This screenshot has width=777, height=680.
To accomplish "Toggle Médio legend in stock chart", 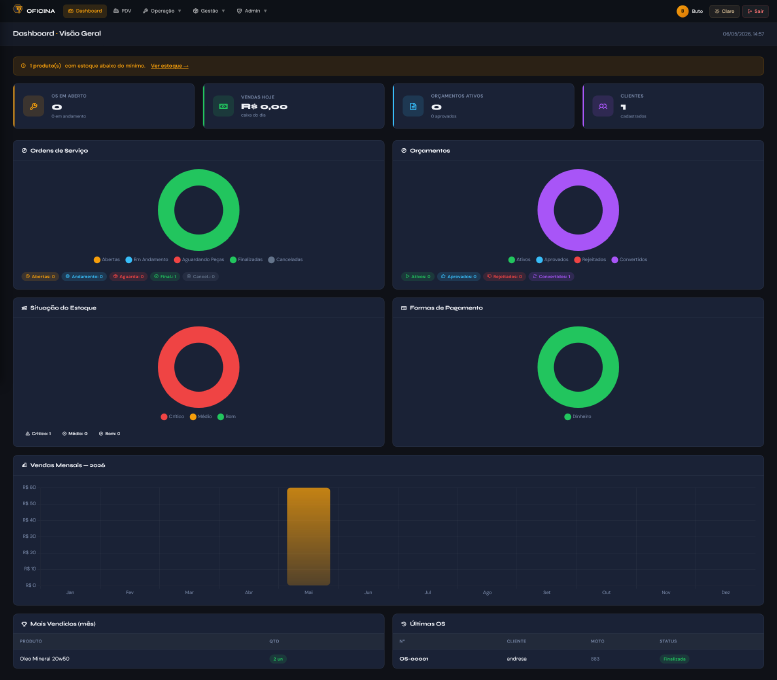I will tap(201, 417).
